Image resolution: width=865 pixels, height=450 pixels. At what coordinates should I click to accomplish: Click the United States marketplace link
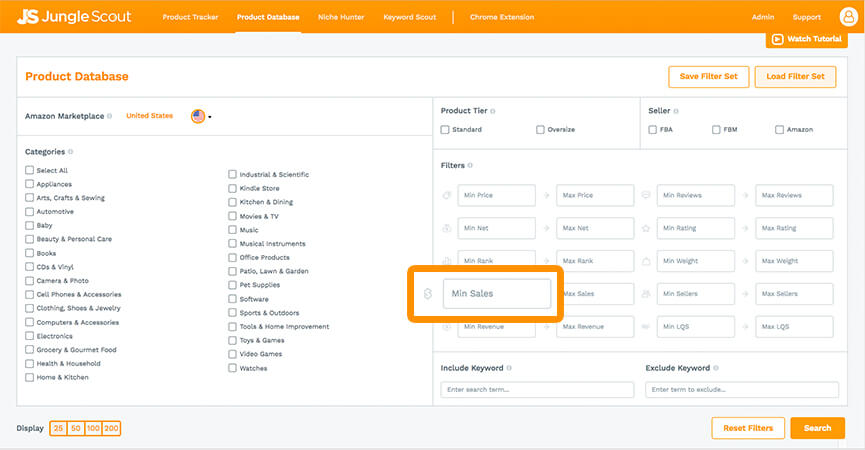(149, 116)
